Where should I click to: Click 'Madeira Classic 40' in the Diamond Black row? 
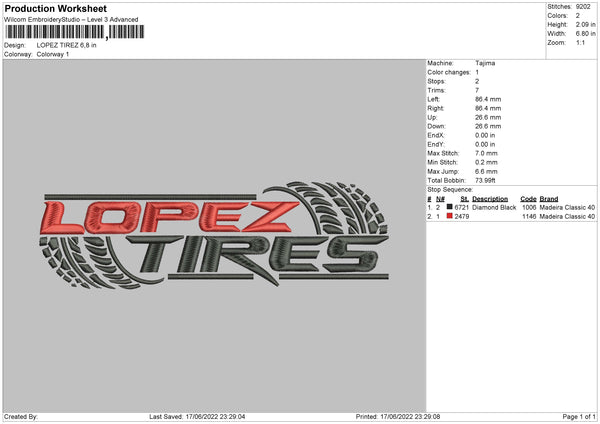[567, 207]
